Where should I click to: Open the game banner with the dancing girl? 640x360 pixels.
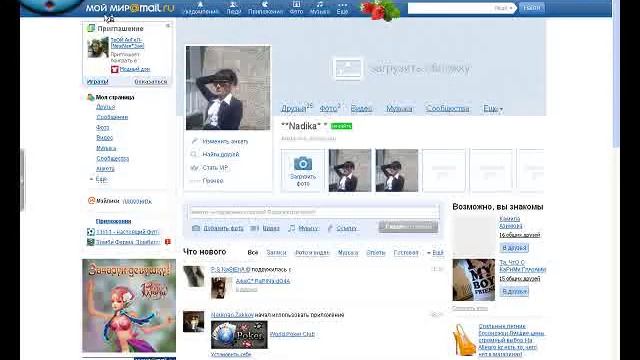129,305
